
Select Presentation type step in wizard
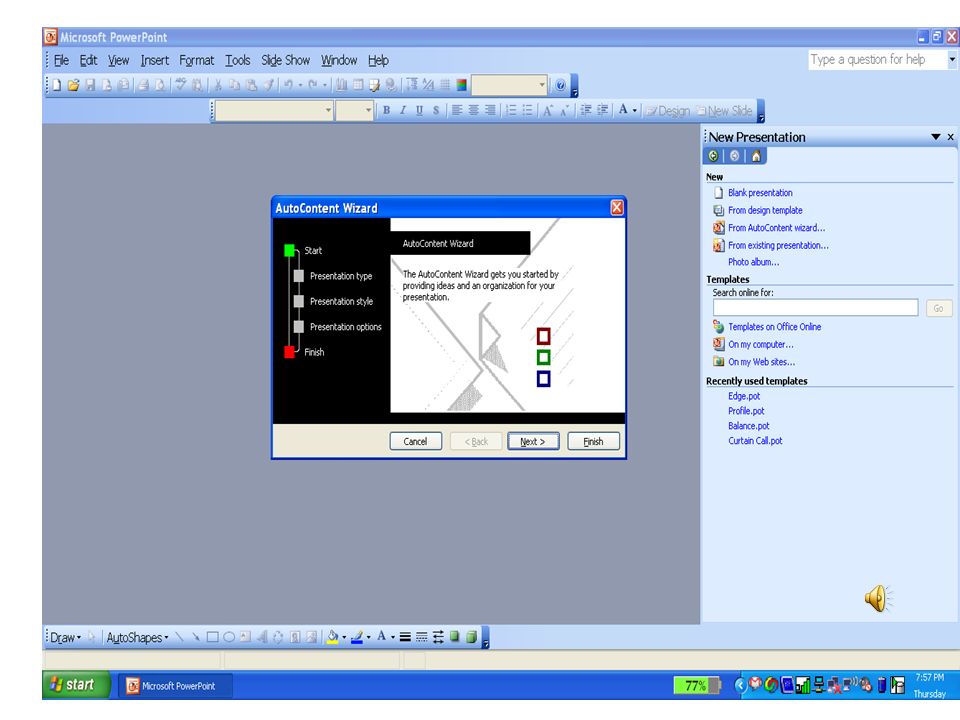(340, 276)
